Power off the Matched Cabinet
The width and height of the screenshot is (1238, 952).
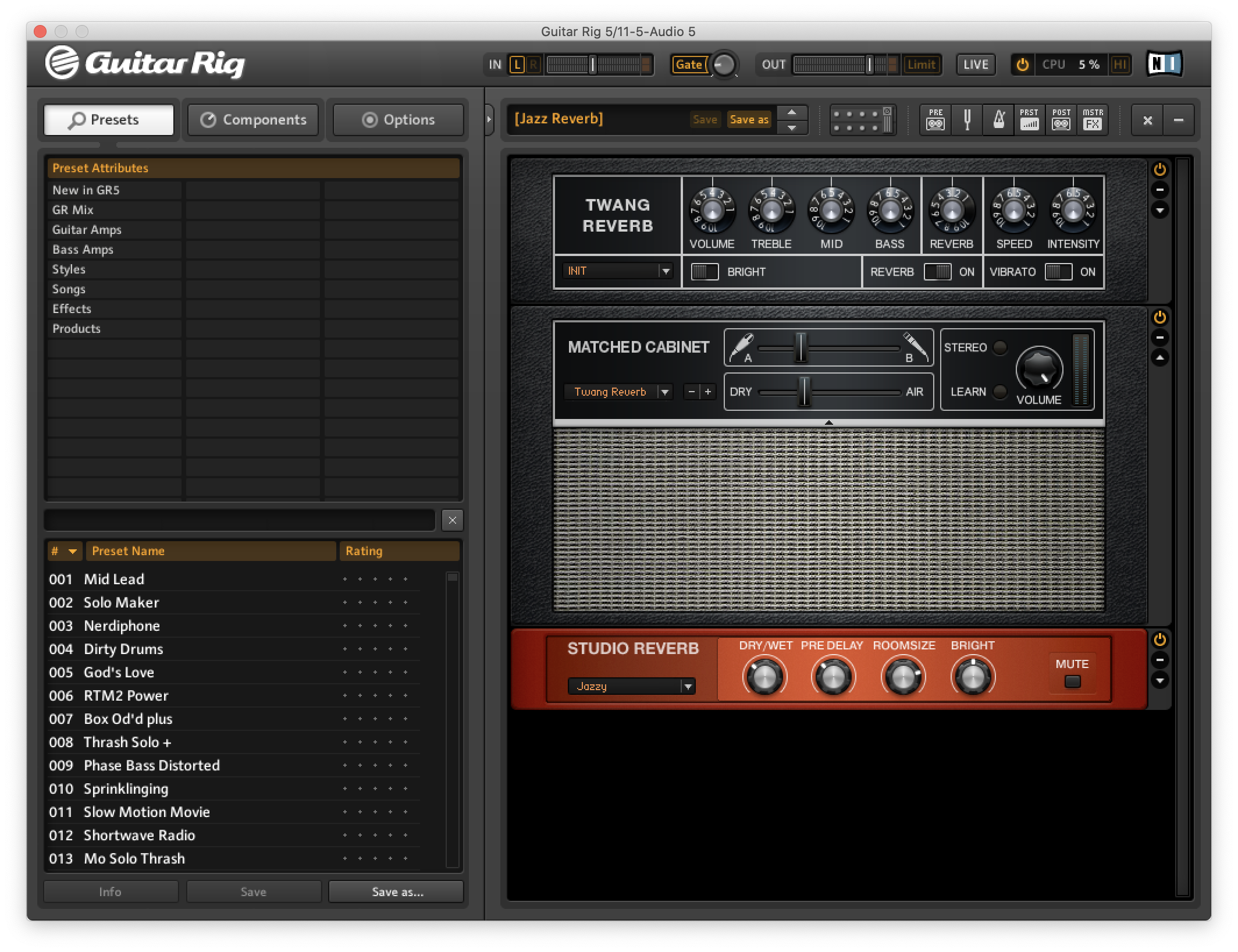coord(1159,317)
